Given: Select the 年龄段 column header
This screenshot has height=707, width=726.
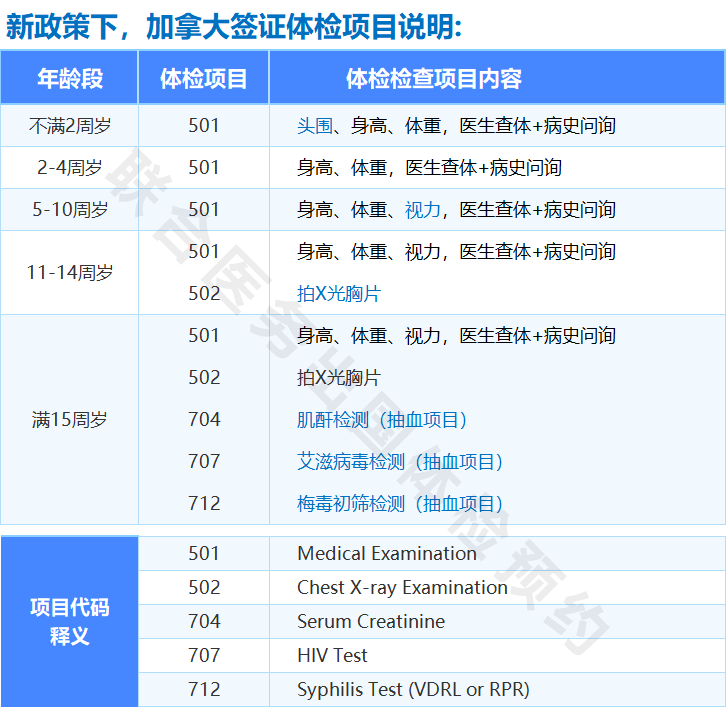Looking at the screenshot, I should pyautogui.click(x=70, y=79).
